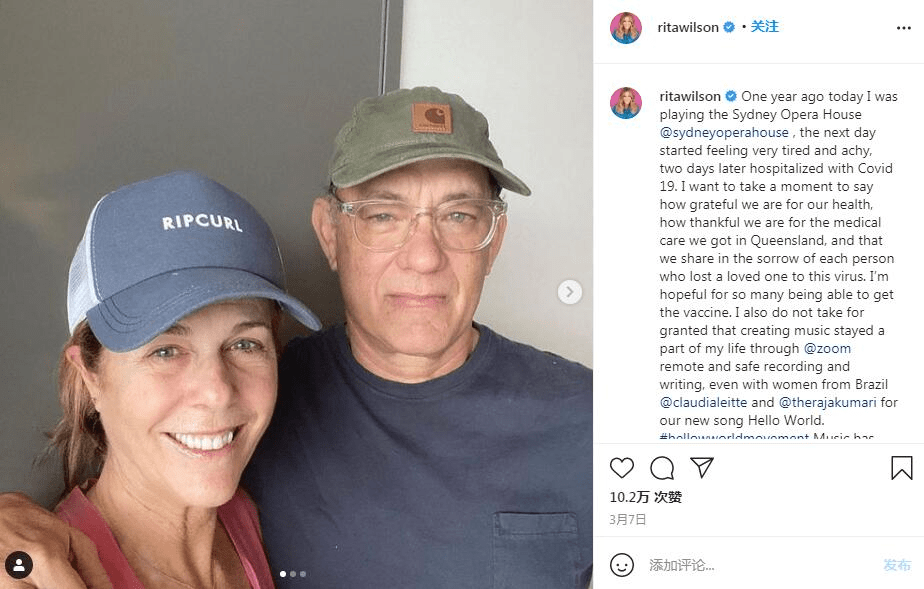Image resolution: width=924 pixels, height=589 pixels.
Task: View the 10.2万 likes count
Action: [645, 497]
